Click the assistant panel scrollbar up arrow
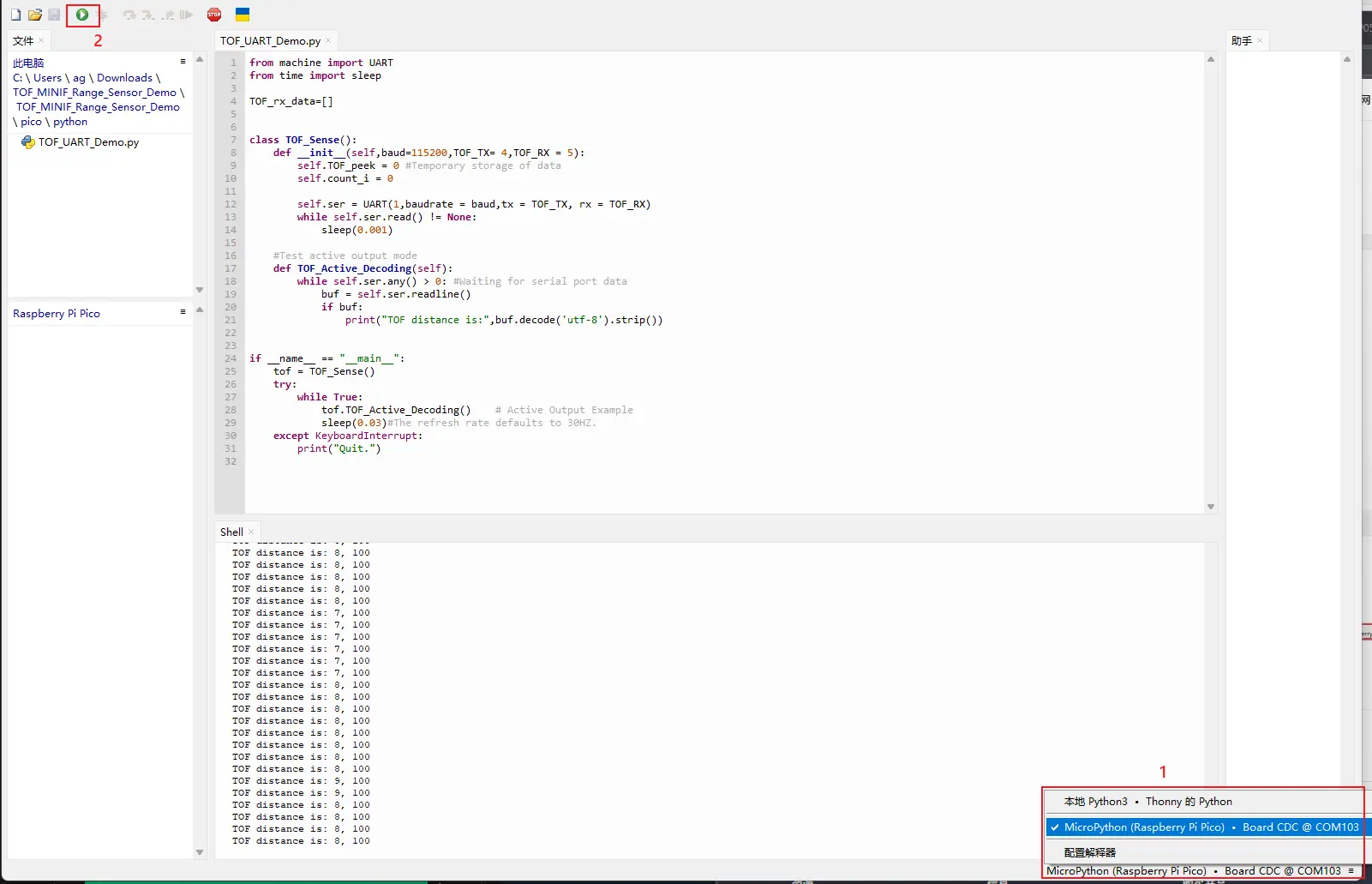Screen dimensions: 1372x884 (1347, 59)
